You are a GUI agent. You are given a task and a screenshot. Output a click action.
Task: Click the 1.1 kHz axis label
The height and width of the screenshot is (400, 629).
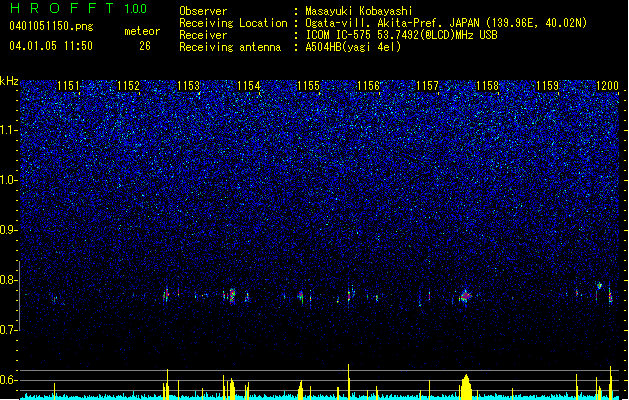point(9,130)
